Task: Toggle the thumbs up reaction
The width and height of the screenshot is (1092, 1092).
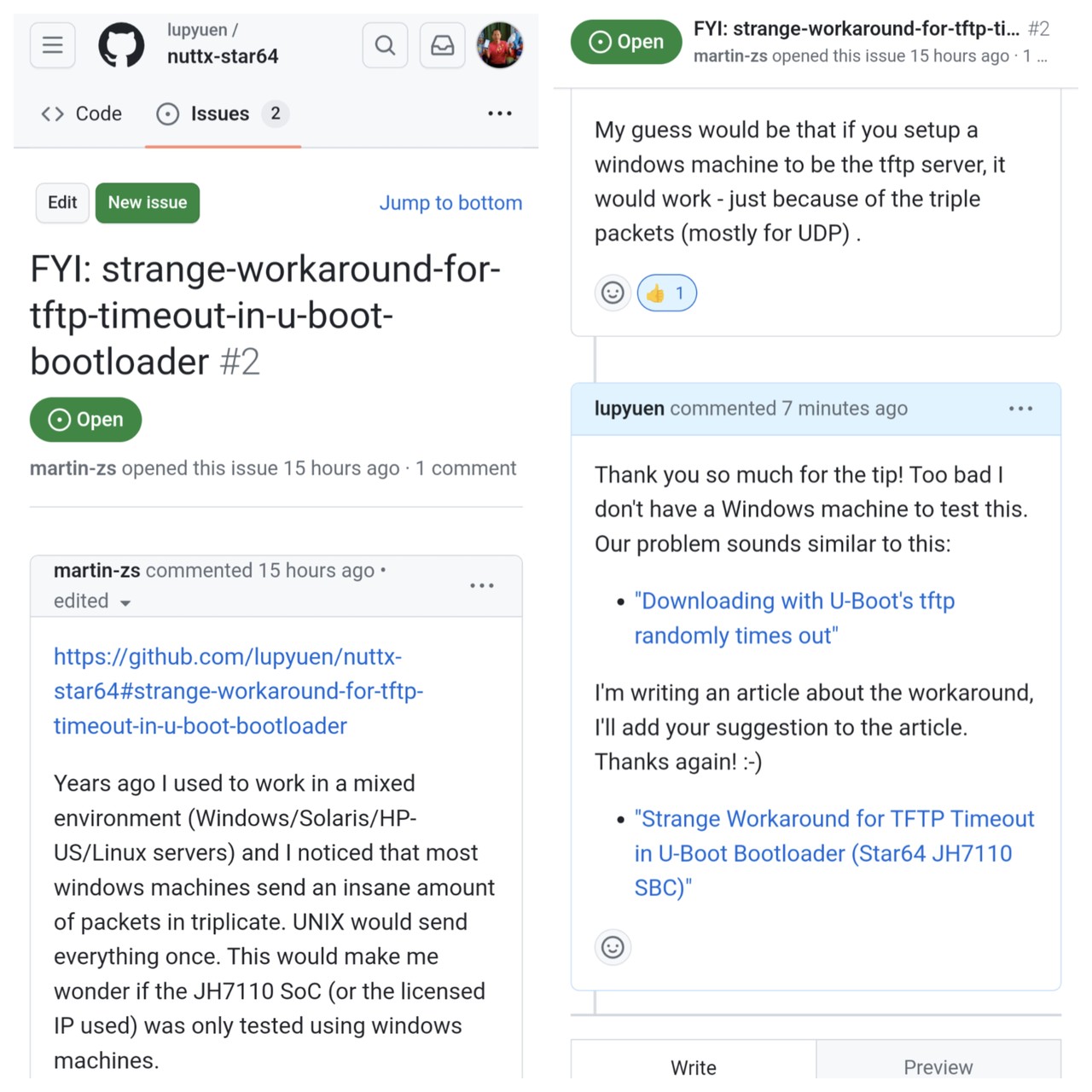Action: 667,293
